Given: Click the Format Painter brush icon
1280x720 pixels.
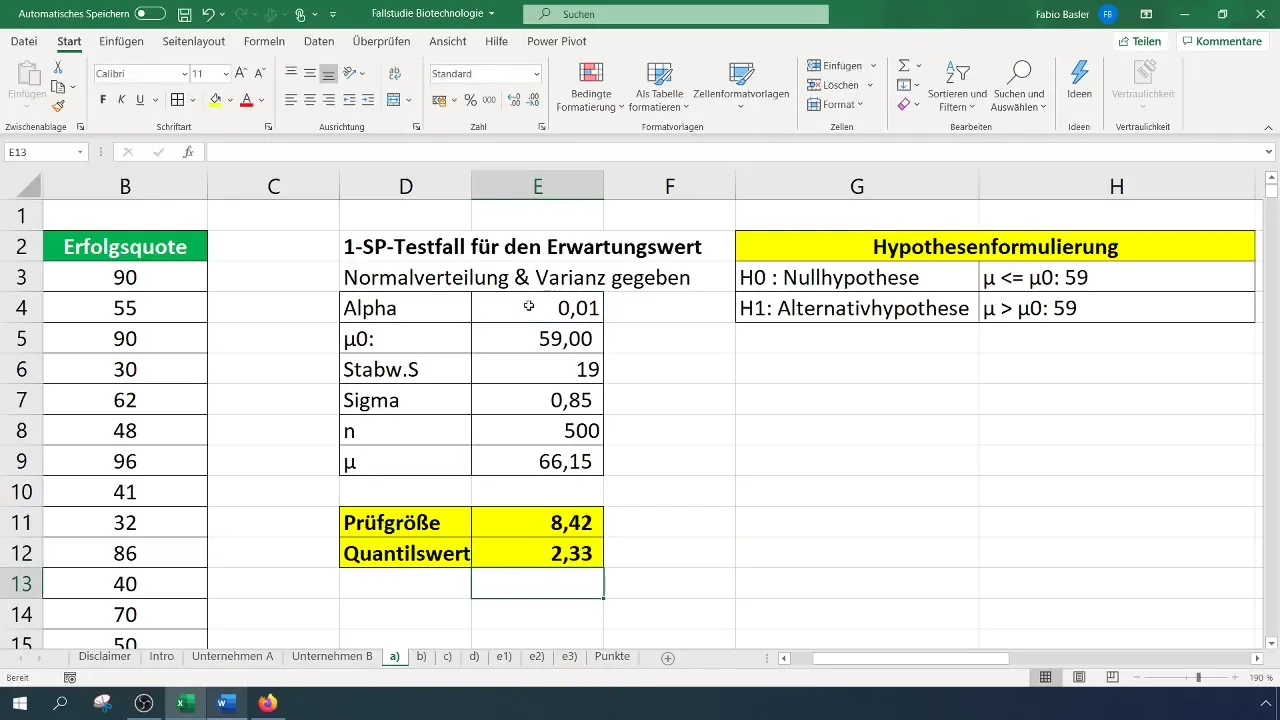Looking at the screenshot, I should click(58, 106).
